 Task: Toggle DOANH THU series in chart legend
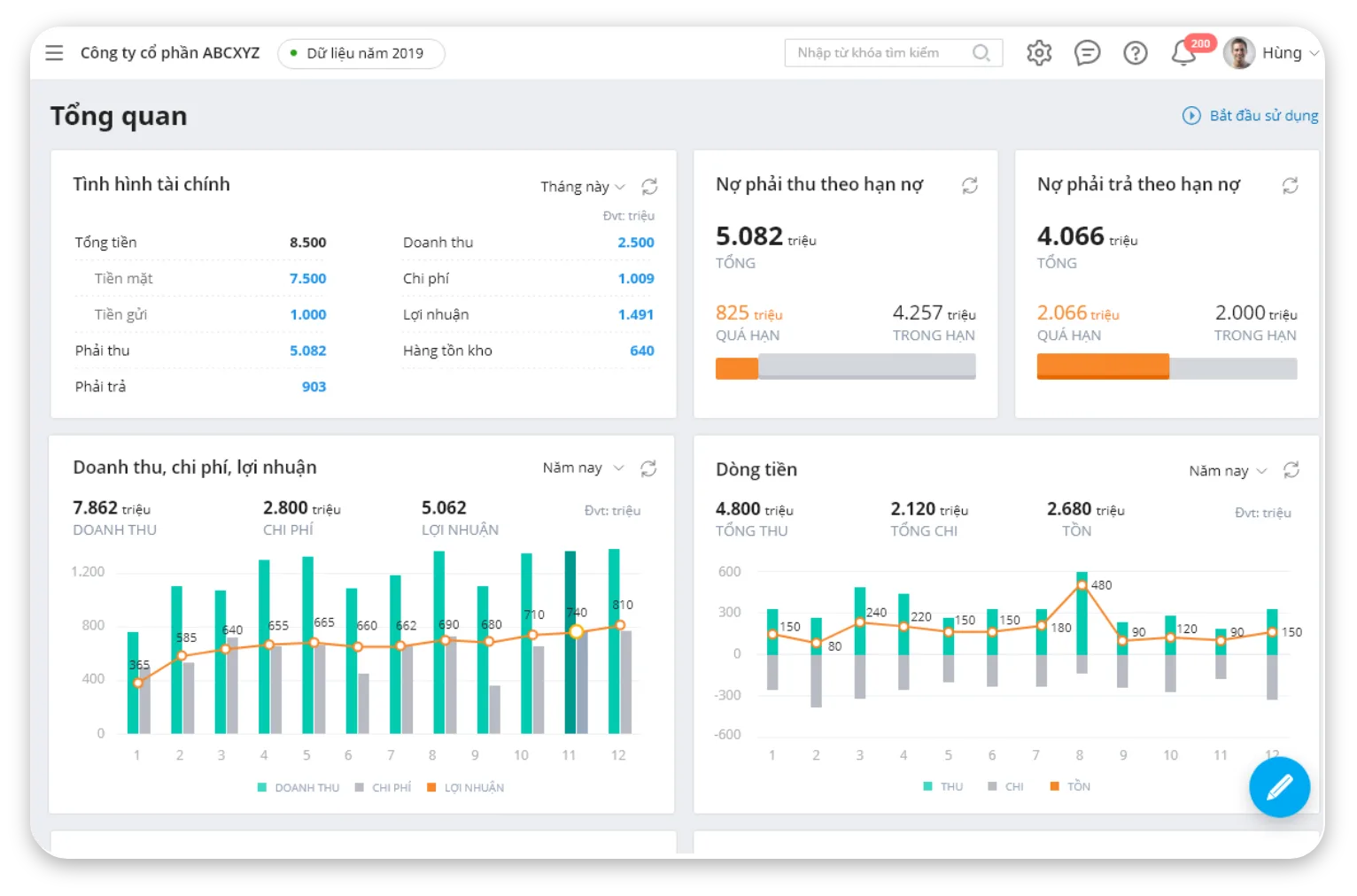(299, 787)
